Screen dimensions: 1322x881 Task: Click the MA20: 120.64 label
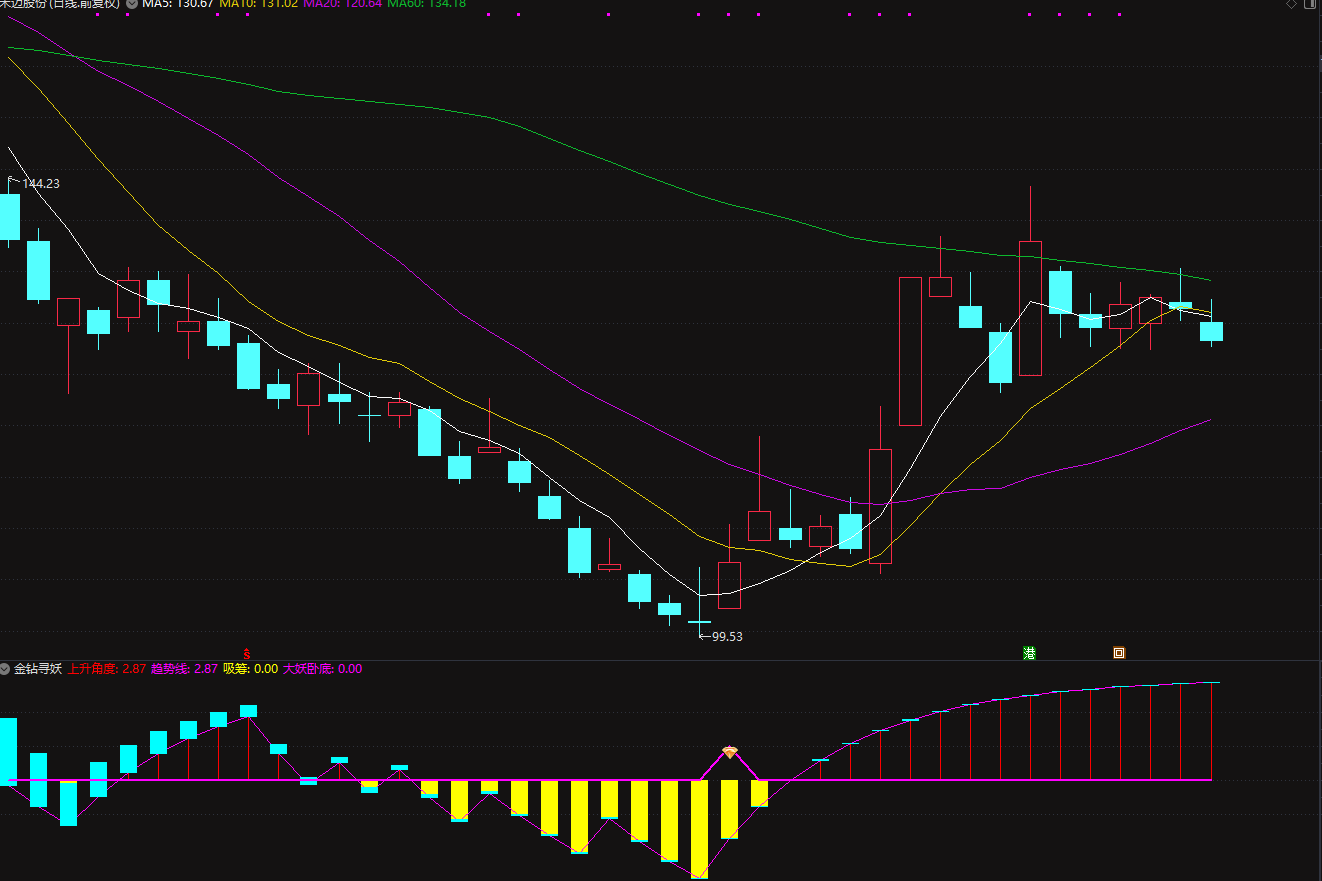342,4
